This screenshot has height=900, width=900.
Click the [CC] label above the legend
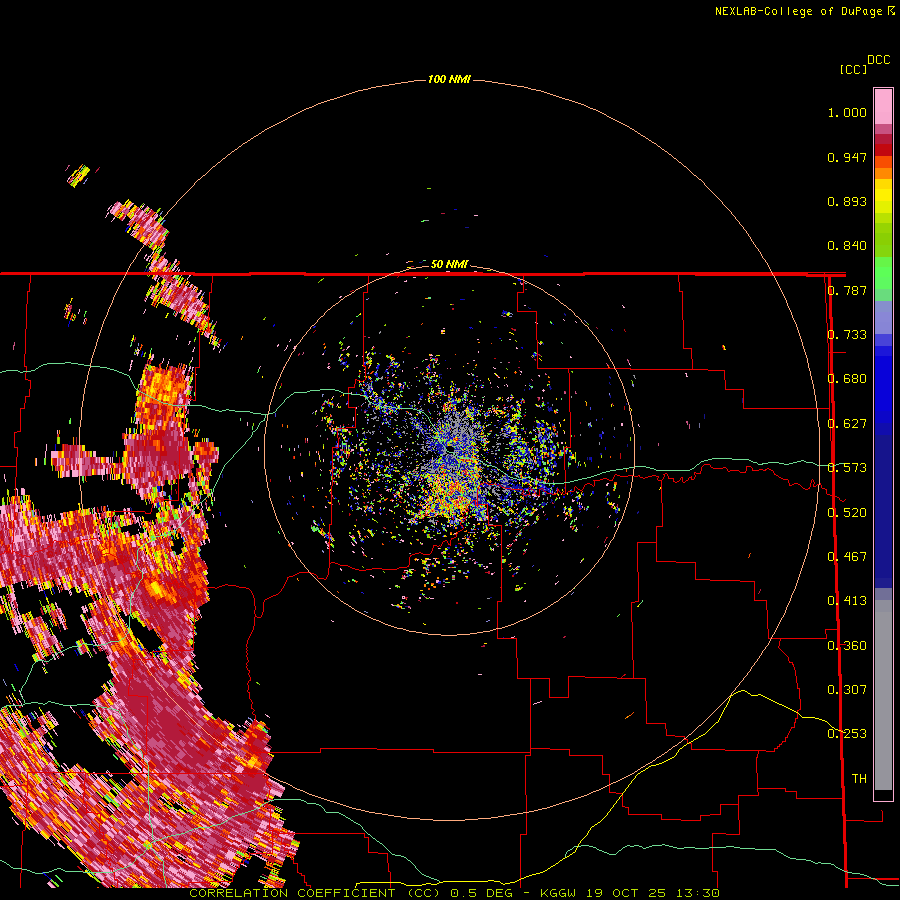coord(853,69)
